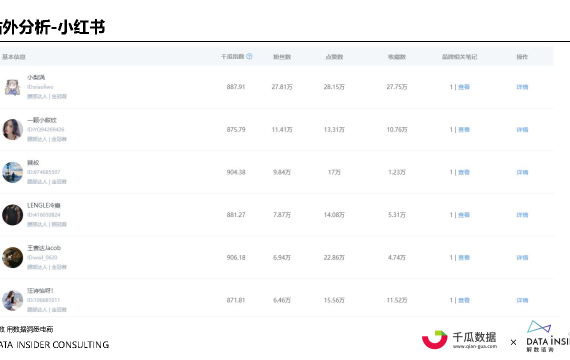570x360 pixels.
Task: Click the Data Insider logo icon
Action: (x=539, y=327)
